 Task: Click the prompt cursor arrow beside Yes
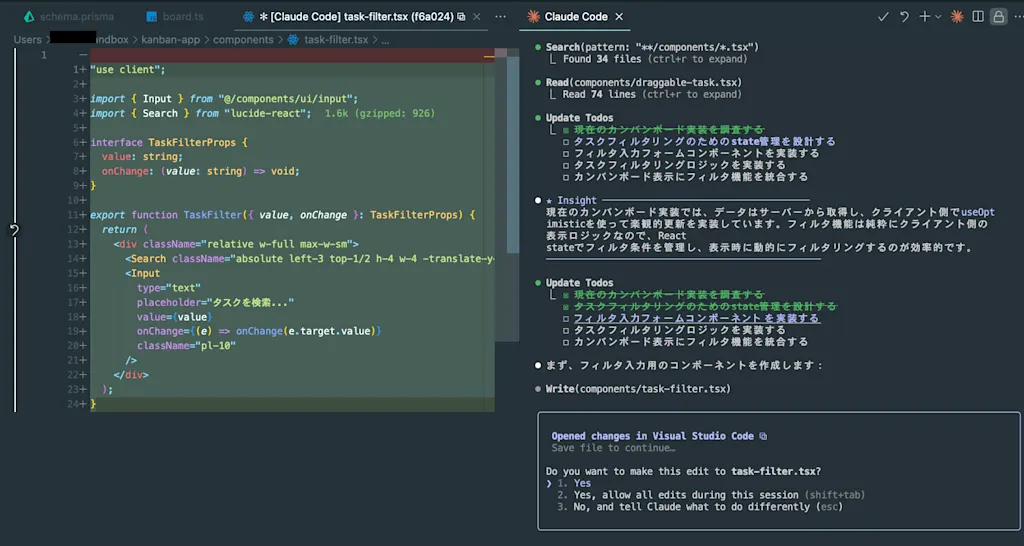click(x=549, y=483)
